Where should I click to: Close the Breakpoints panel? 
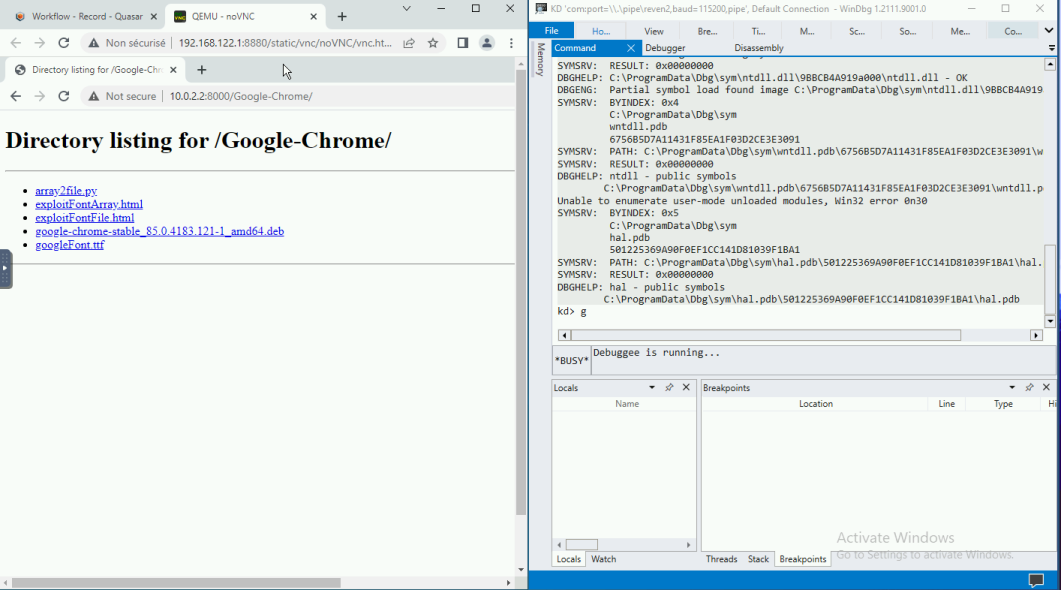tap(1046, 388)
